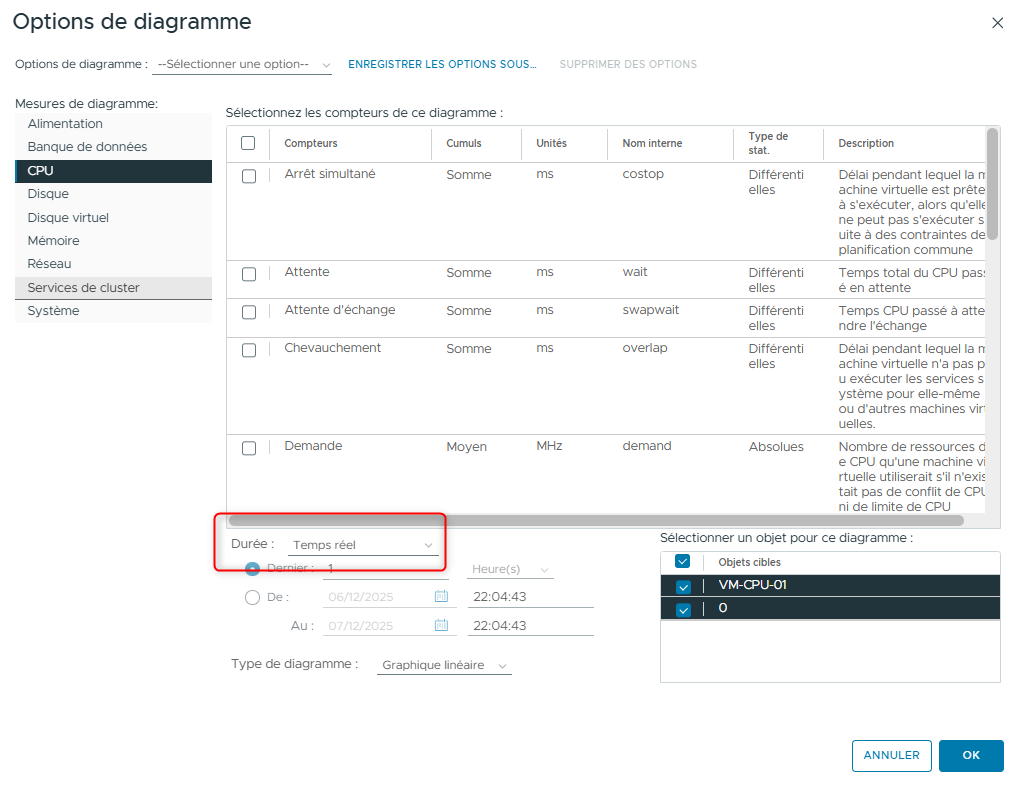Expand the Type de diagramme dropdown
The width and height of the screenshot is (1020, 795).
444,665
